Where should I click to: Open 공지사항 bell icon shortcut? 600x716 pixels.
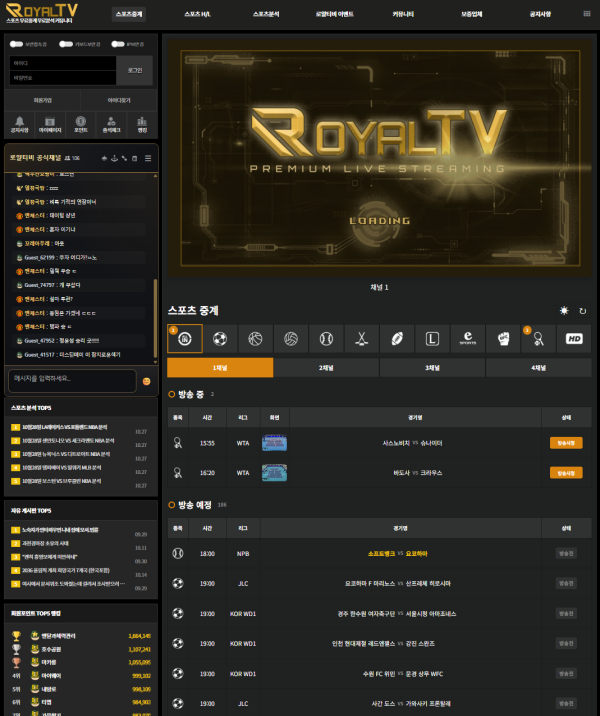coord(20,125)
